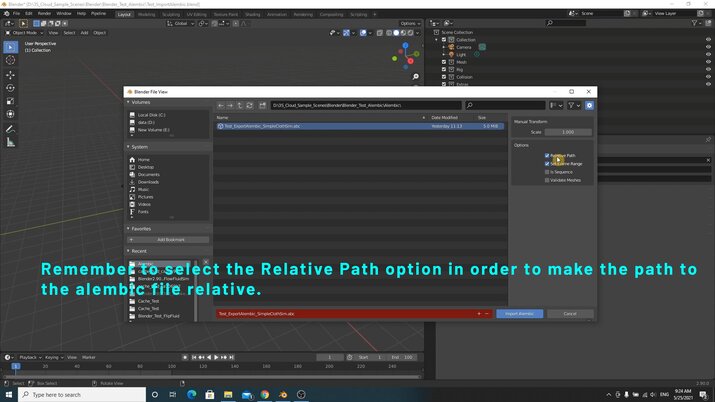715x402 pixels.
Task: Toggle Mesh collection checkbox in outliner
Action: coord(444,62)
